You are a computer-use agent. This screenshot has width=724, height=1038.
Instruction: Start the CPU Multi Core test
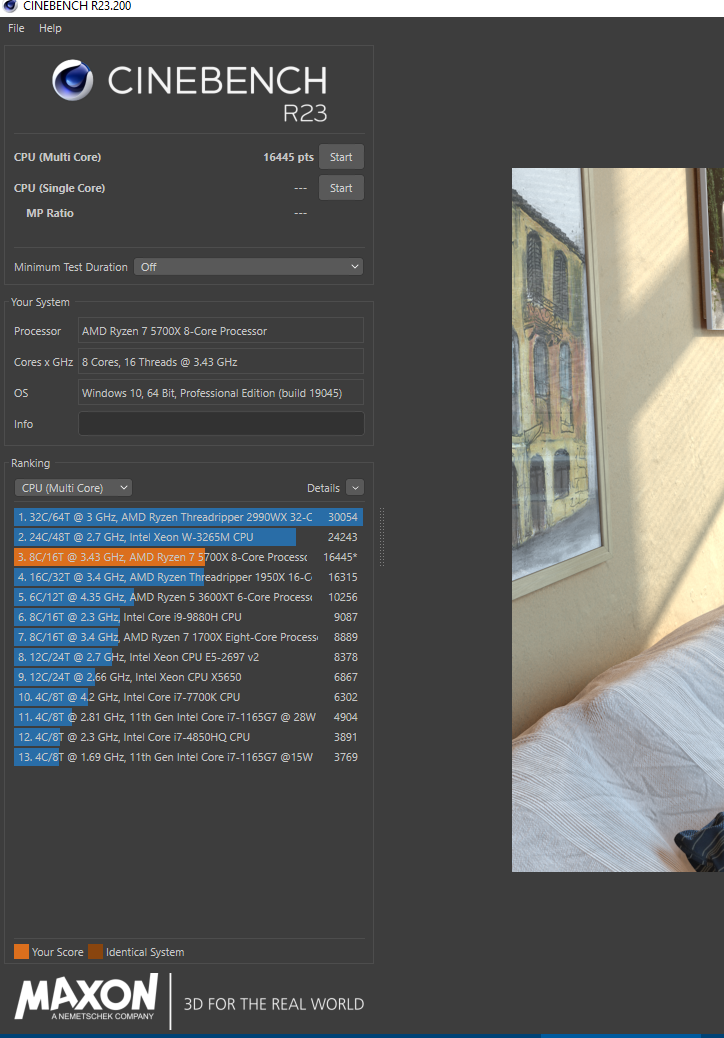tap(341, 157)
